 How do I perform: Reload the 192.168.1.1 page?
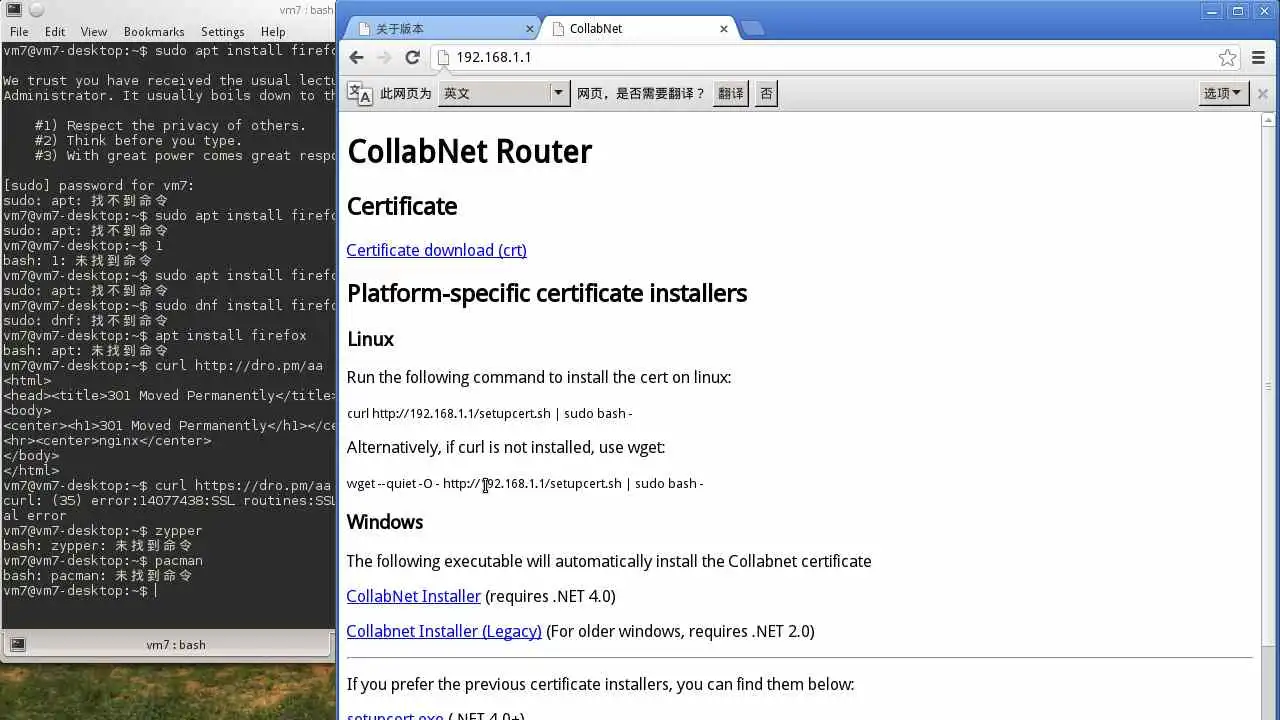(x=412, y=58)
